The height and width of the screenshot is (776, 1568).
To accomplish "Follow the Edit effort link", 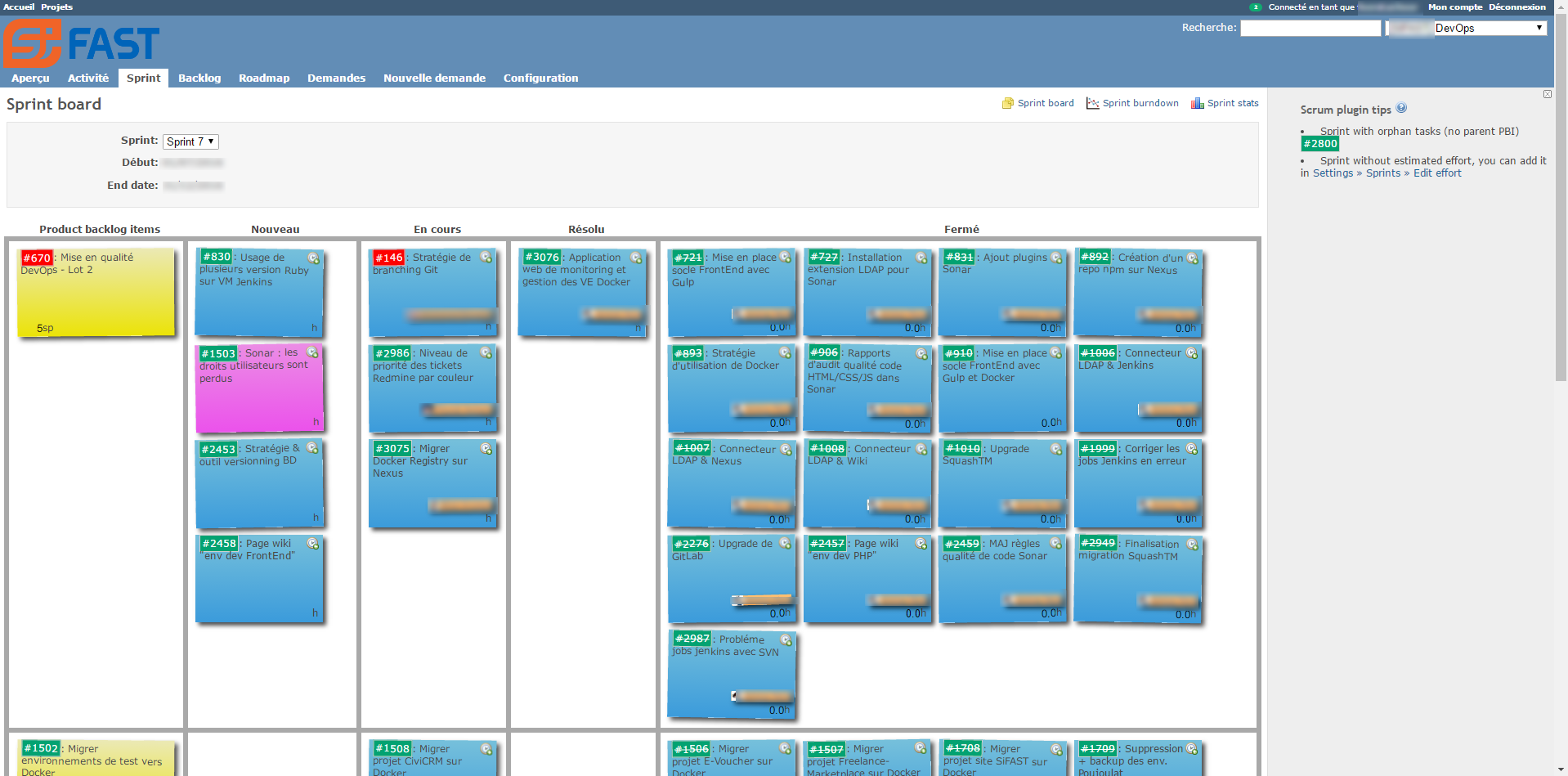I will pos(1437,173).
